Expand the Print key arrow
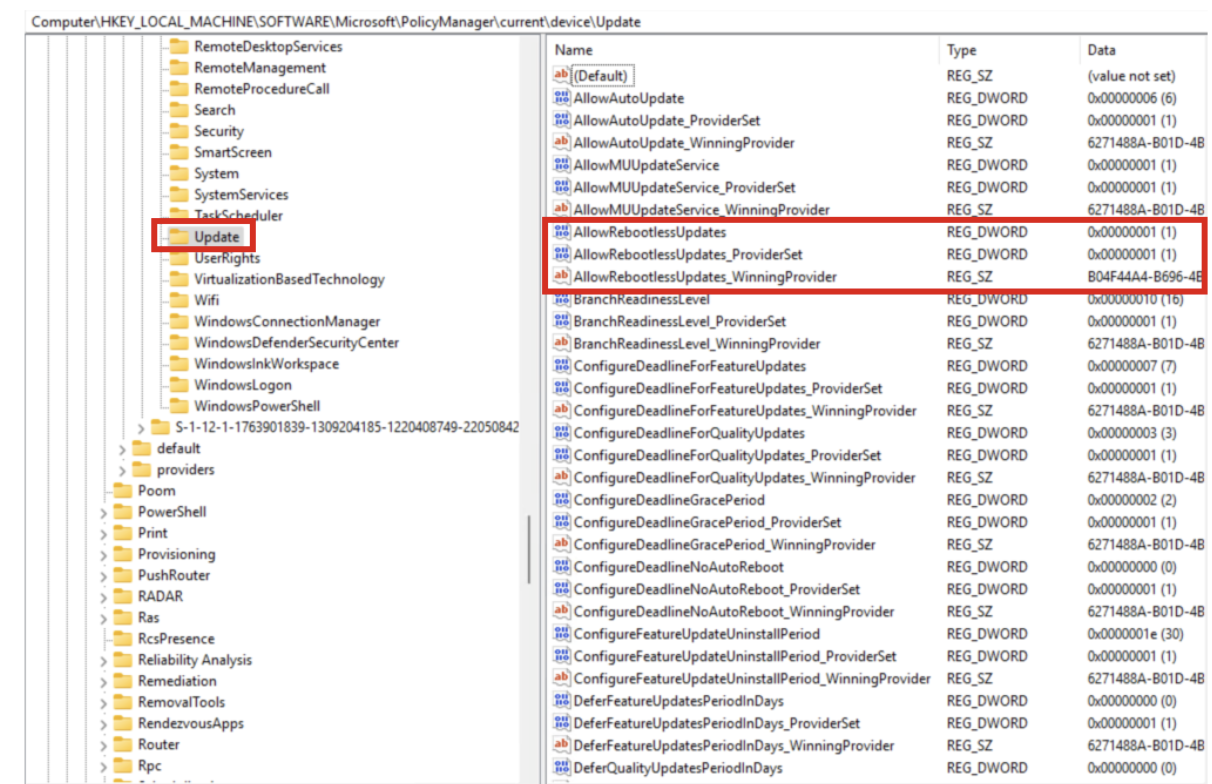Screen dimensions: 1212x784 coord(103,533)
